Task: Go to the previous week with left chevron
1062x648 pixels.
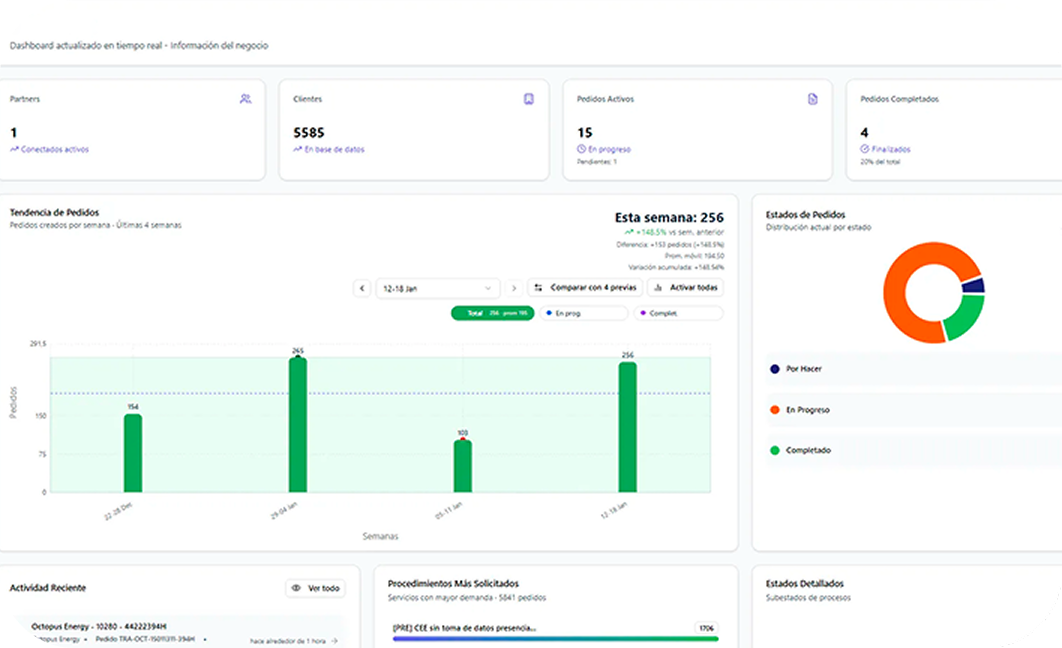Action: [362, 288]
